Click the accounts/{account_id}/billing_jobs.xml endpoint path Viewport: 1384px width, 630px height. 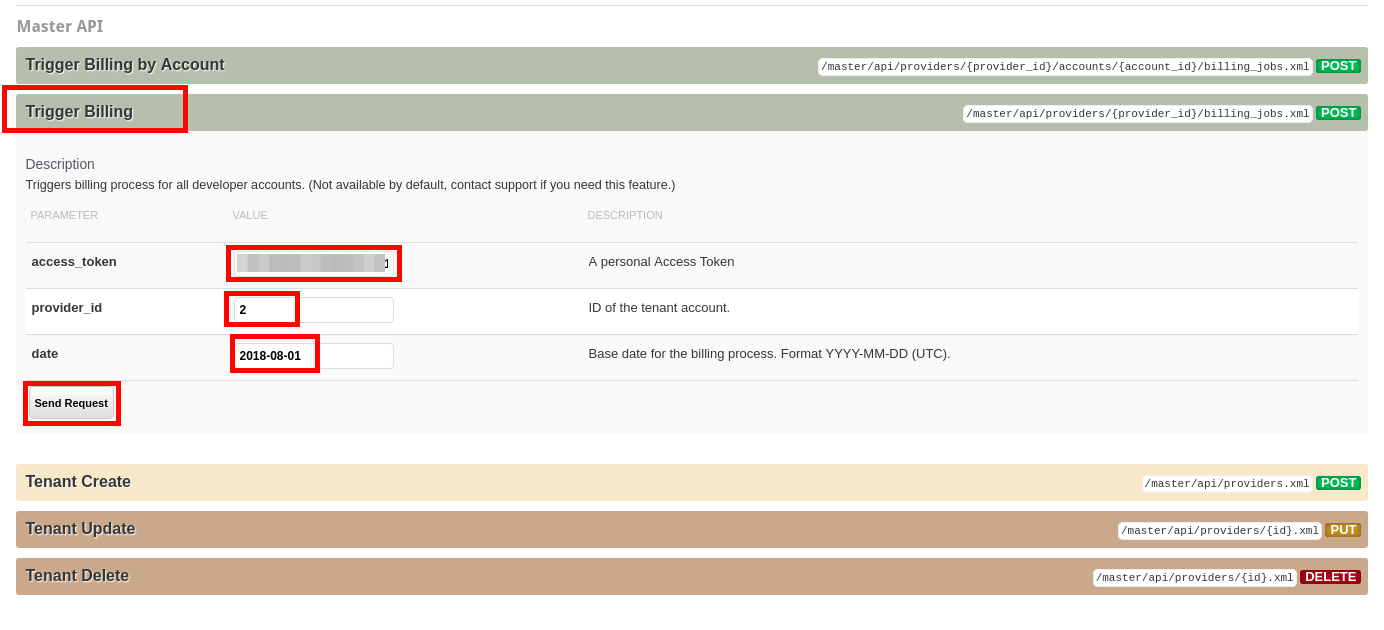(1065, 67)
